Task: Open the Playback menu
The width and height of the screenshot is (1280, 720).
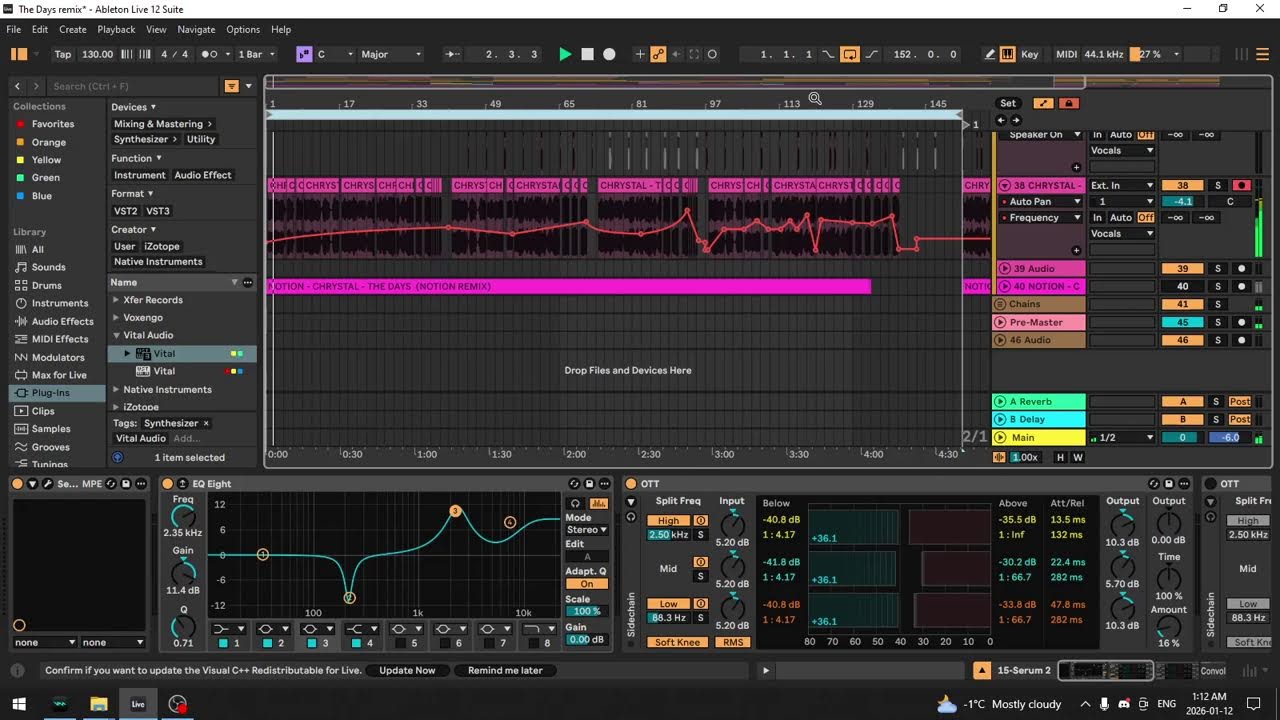Action: tap(116, 29)
